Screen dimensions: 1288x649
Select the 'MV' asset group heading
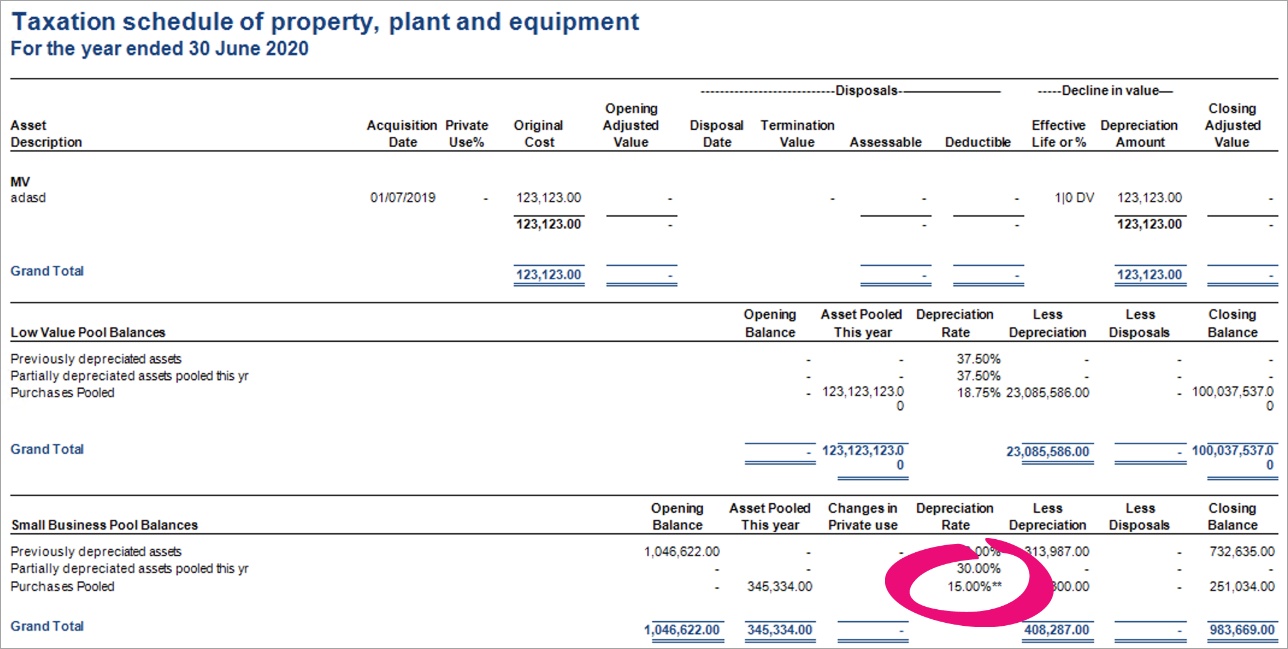[x=20, y=181]
